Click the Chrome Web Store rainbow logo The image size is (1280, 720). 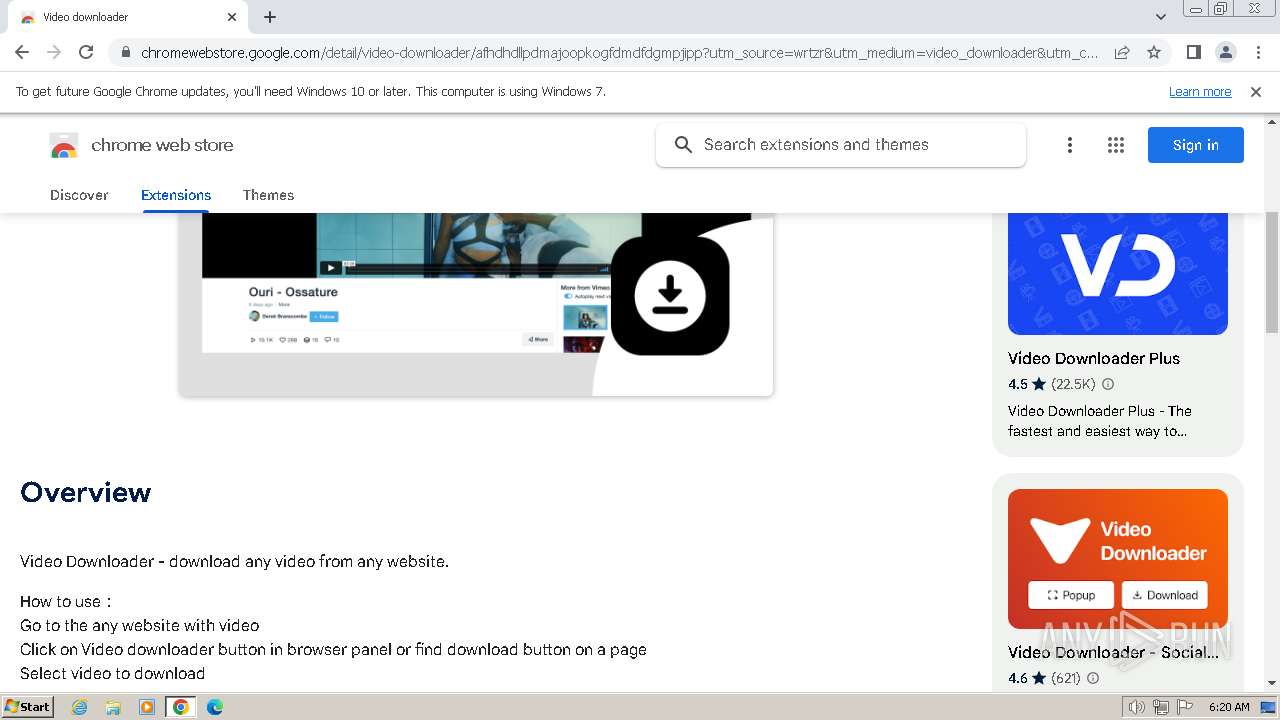point(64,146)
